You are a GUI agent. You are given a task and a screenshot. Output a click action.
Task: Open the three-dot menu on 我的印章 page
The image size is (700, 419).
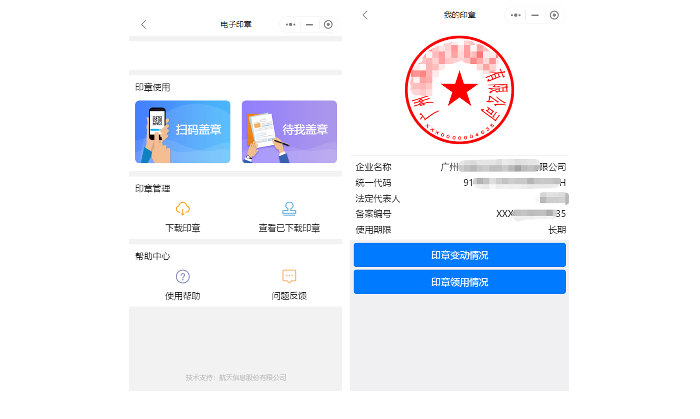click(x=516, y=16)
